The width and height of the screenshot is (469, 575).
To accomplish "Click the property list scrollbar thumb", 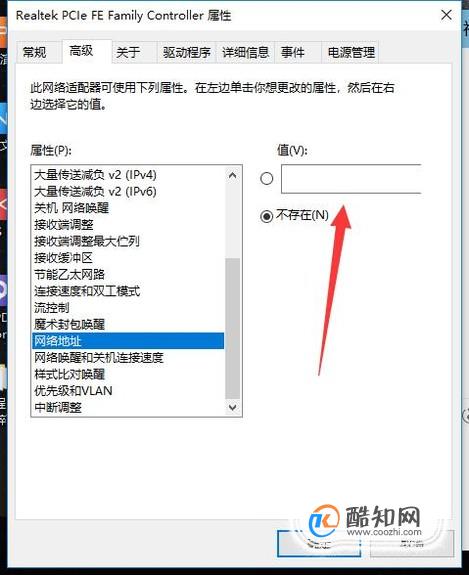I will point(232,328).
